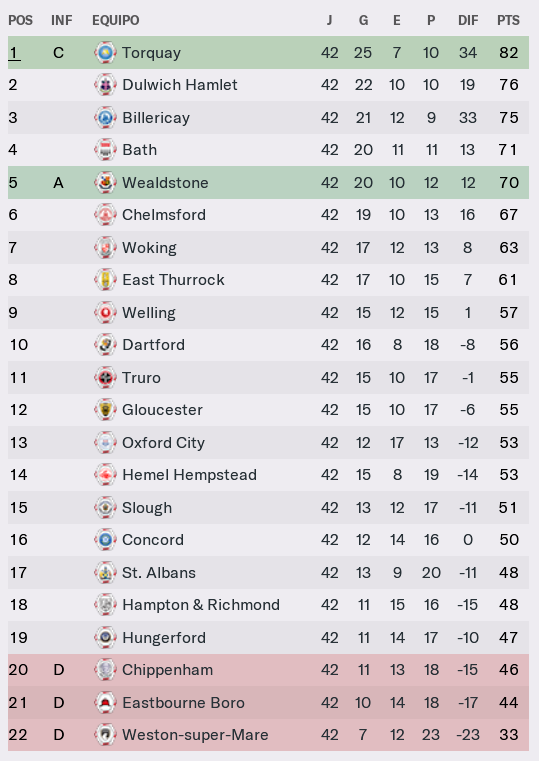
Task: Click the EQUIPO column header
Action: [x=115, y=20]
